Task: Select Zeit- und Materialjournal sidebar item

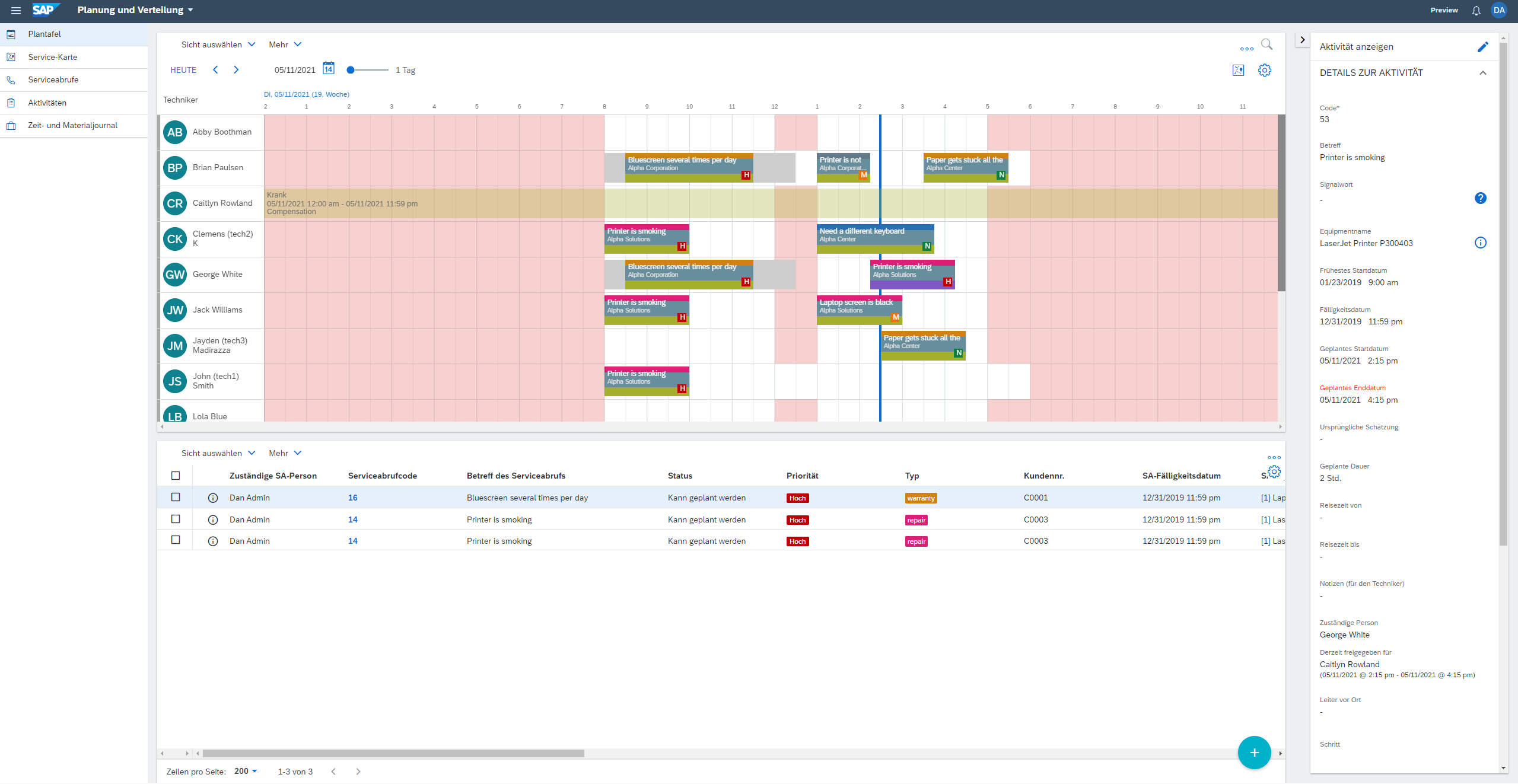Action: pyautogui.click(x=72, y=125)
